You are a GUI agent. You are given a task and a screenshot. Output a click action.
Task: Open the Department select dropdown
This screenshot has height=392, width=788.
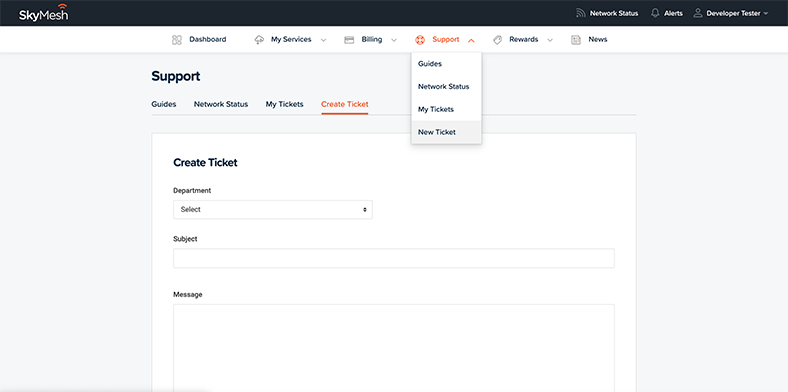pos(273,210)
